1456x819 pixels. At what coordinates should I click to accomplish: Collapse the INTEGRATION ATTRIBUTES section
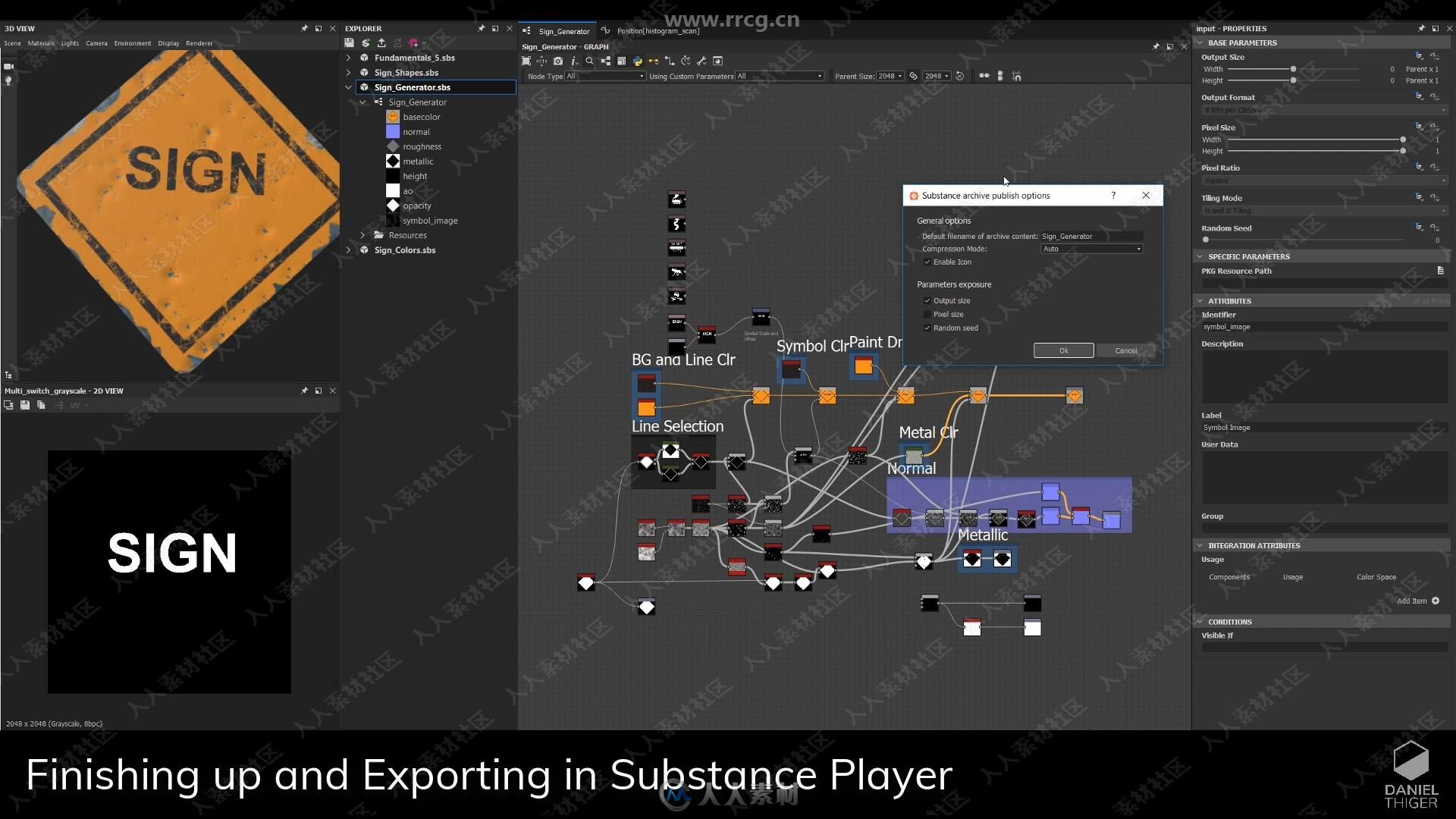click(1200, 545)
